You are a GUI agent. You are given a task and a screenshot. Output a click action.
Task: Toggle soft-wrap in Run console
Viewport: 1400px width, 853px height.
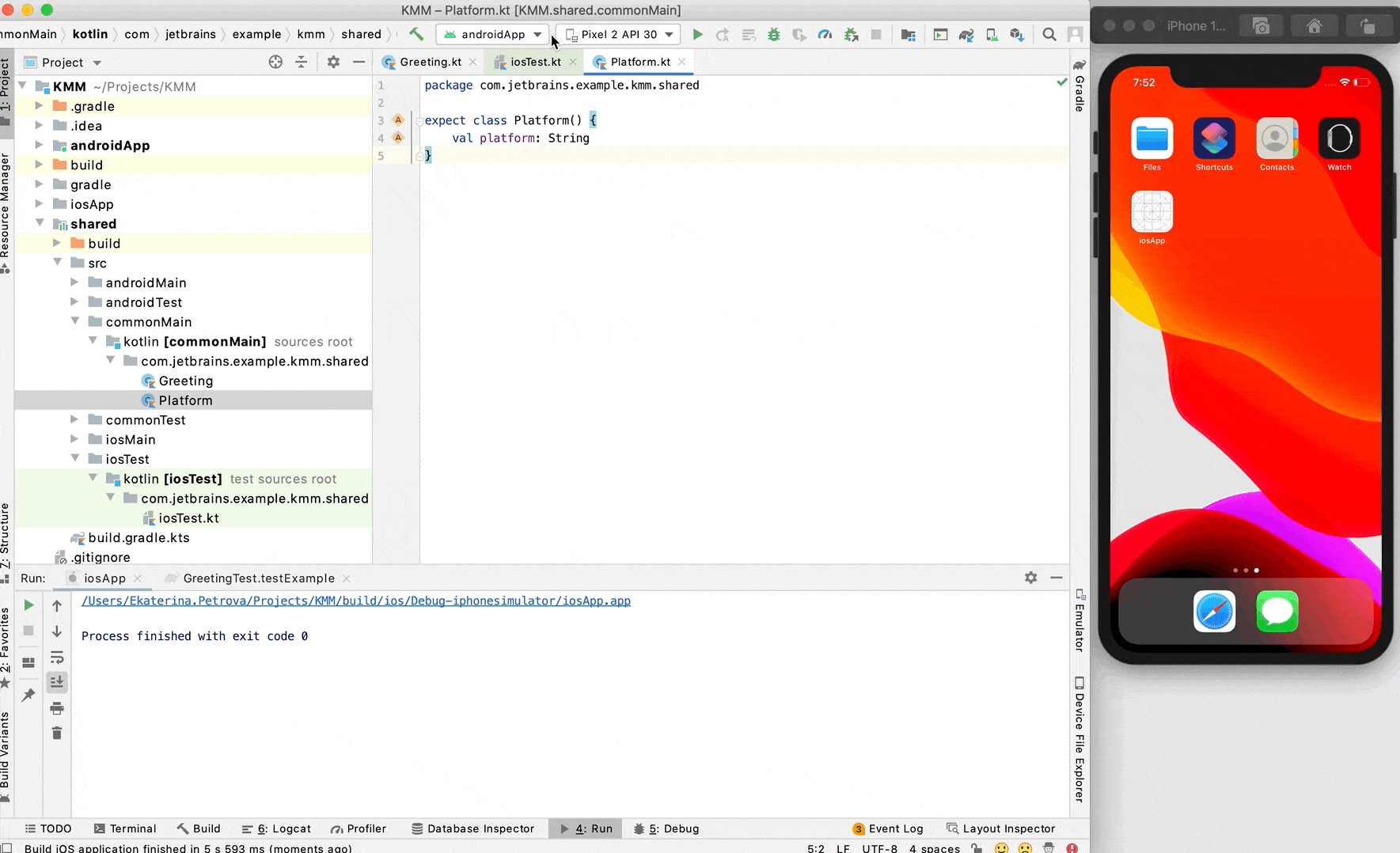point(57,658)
